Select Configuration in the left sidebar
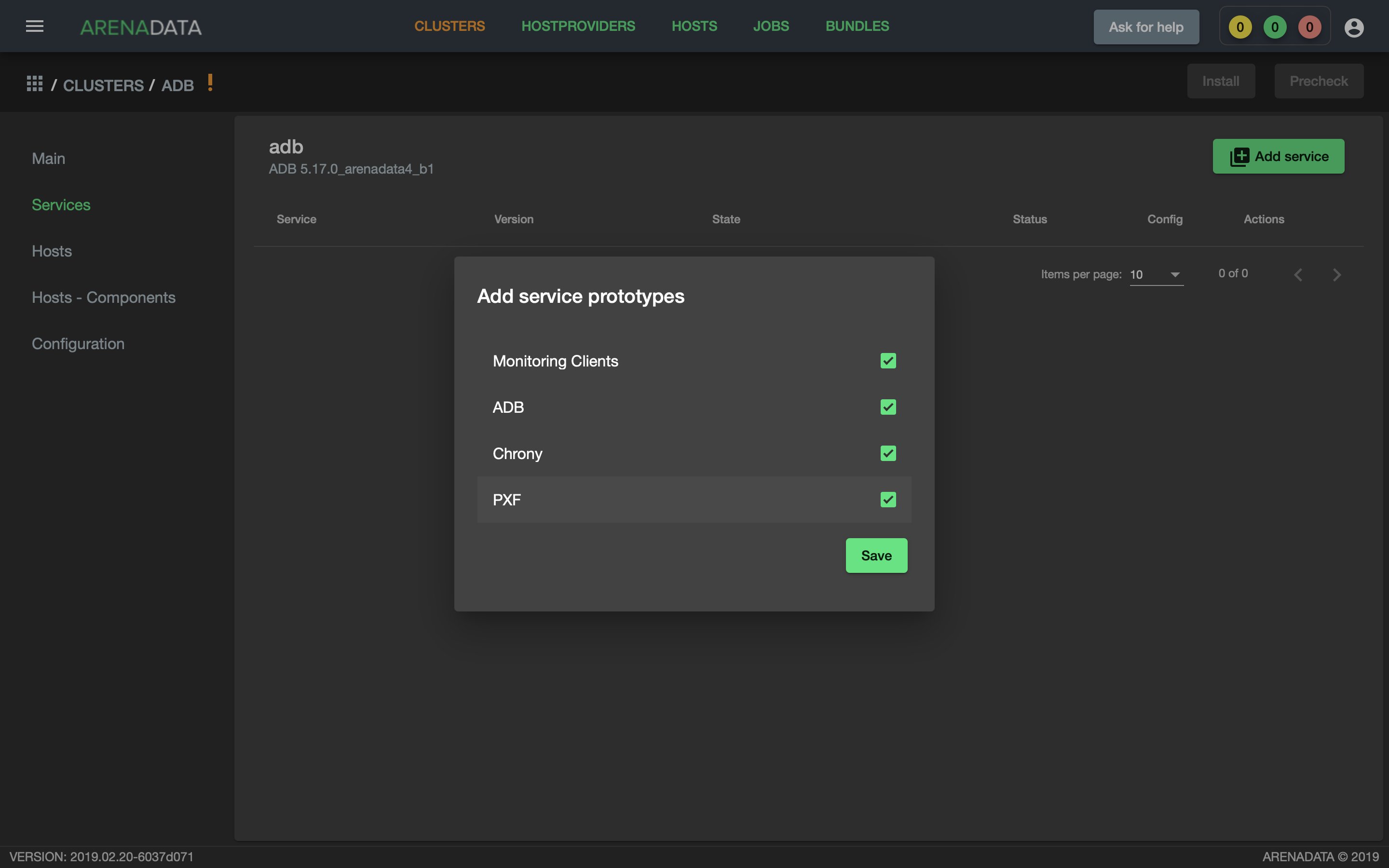Screen dimensions: 1389x868 pyautogui.click(x=78, y=343)
